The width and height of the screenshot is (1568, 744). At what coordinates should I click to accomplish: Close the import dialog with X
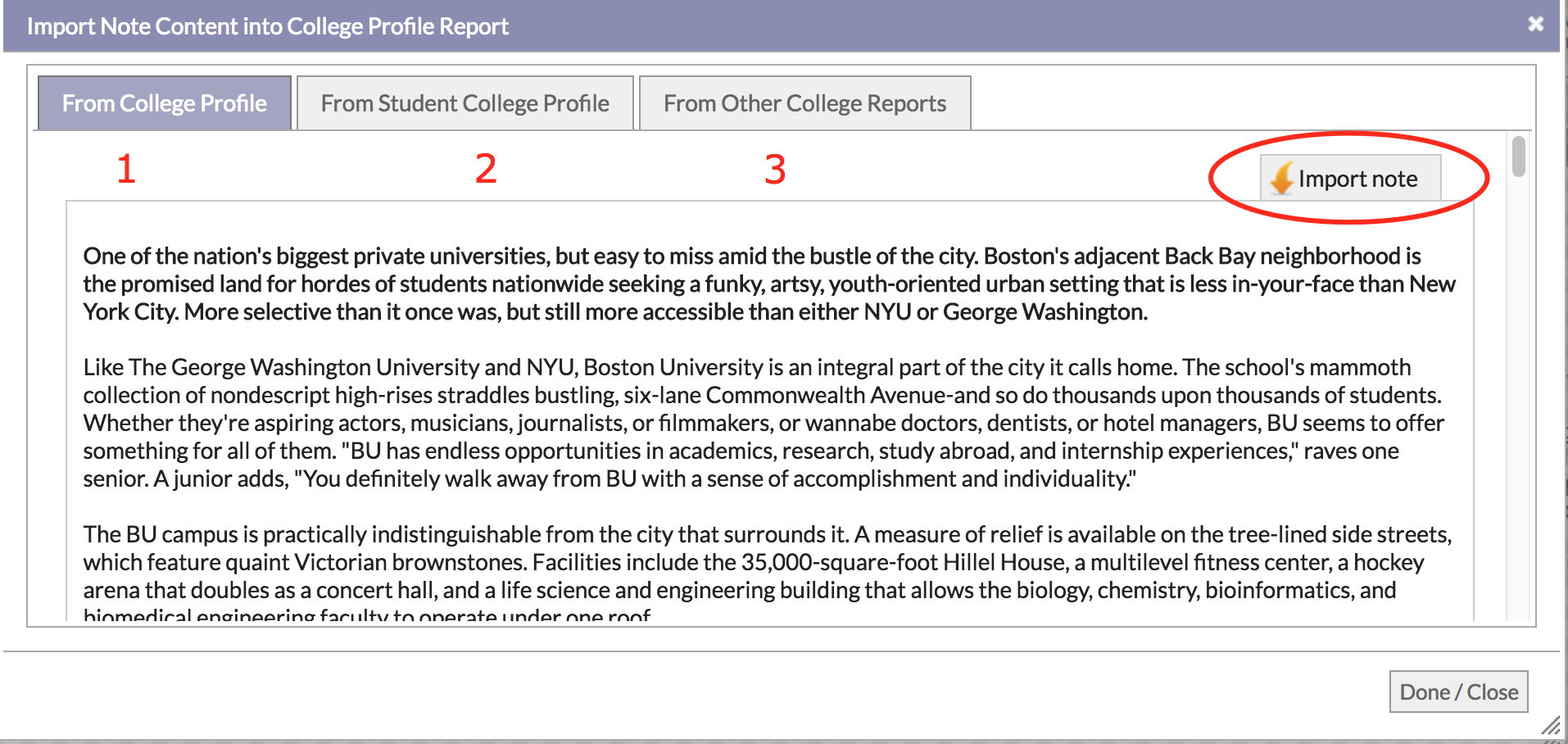1535,24
